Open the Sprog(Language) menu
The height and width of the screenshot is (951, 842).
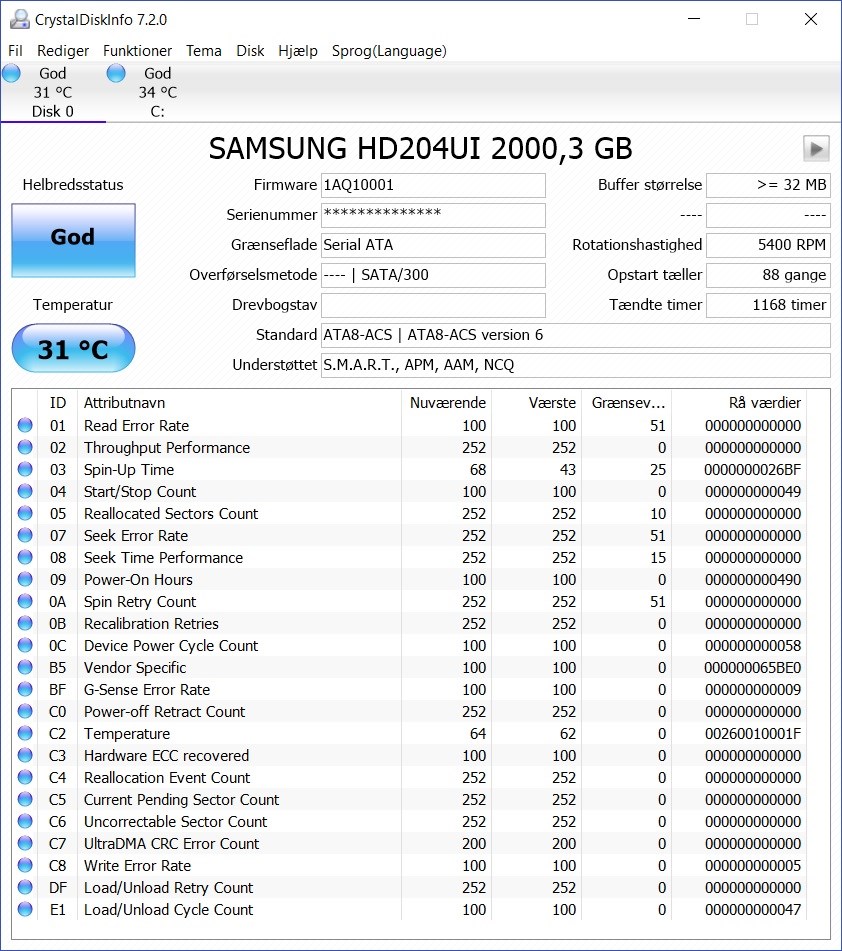click(389, 51)
